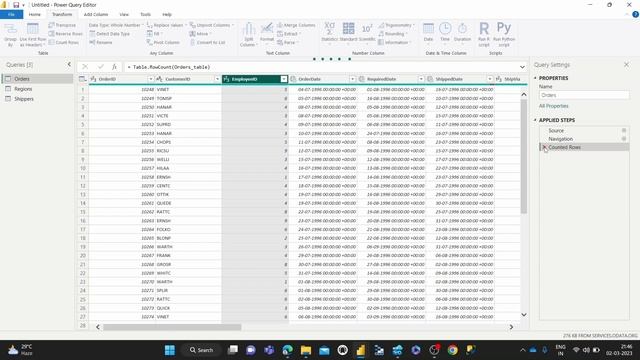Open the Extract dropdown
Screen dimensions: 640x360
click(x=289, y=33)
